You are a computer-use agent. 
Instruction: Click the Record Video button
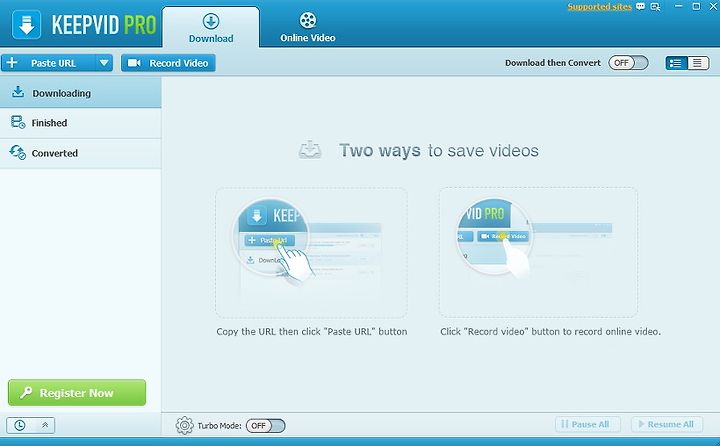[168, 63]
